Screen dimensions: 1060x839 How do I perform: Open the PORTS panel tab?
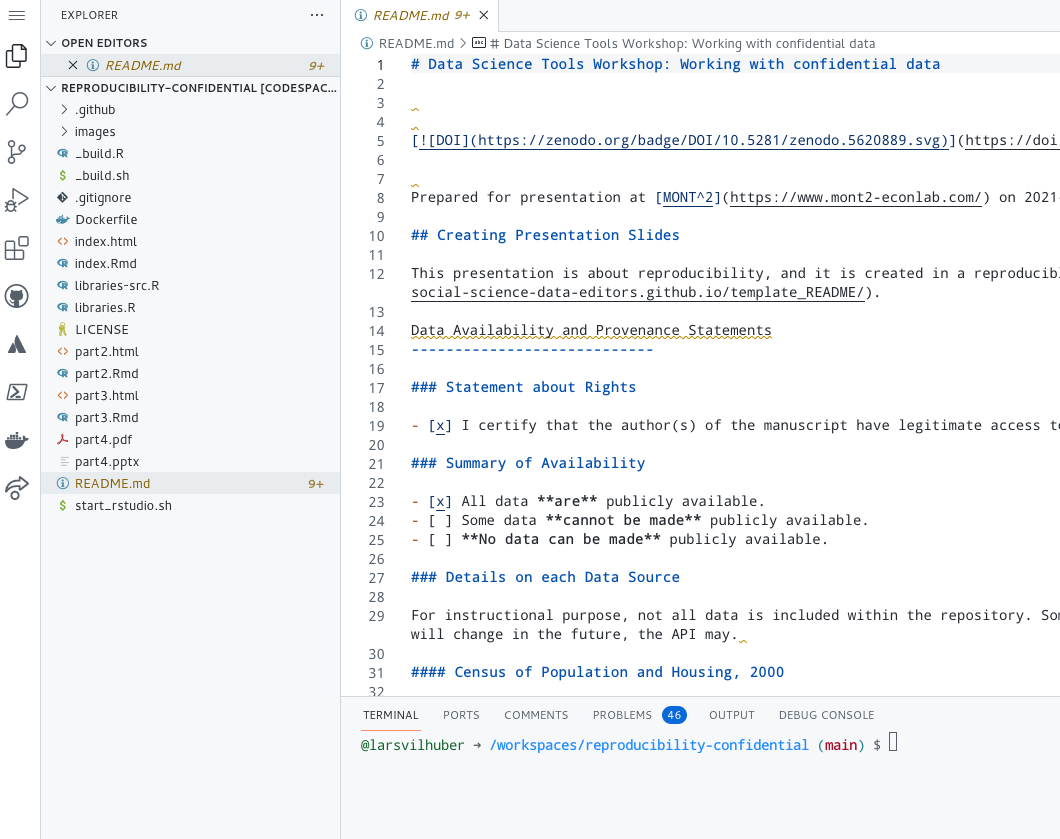pos(461,714)
